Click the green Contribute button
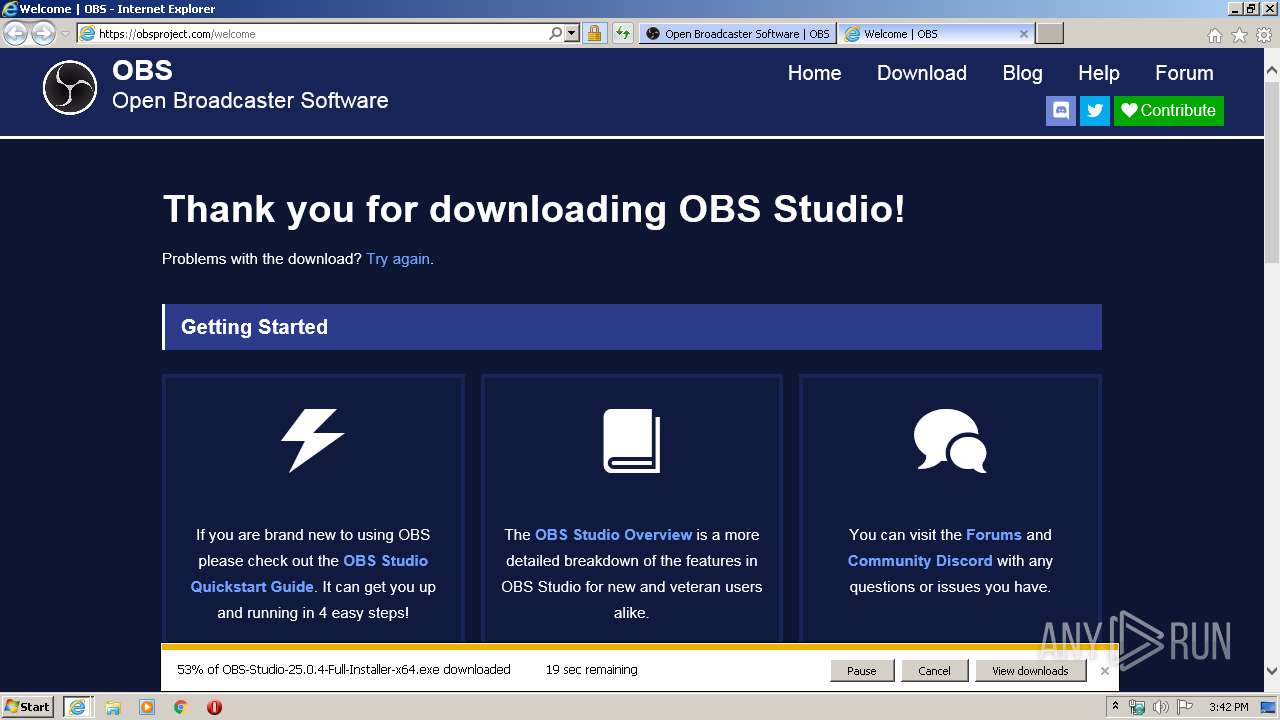 point(1169,110)
